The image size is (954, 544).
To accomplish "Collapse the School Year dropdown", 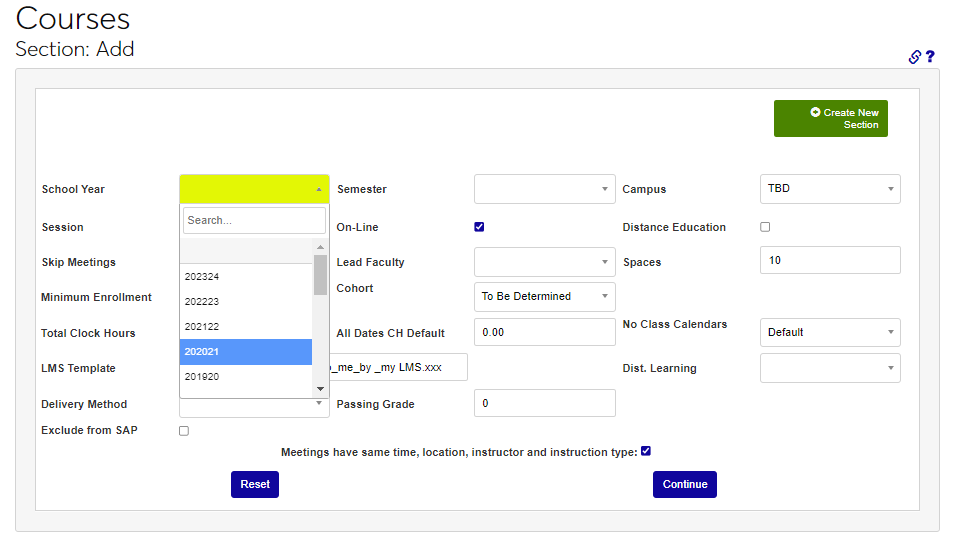I will [254, 189].
